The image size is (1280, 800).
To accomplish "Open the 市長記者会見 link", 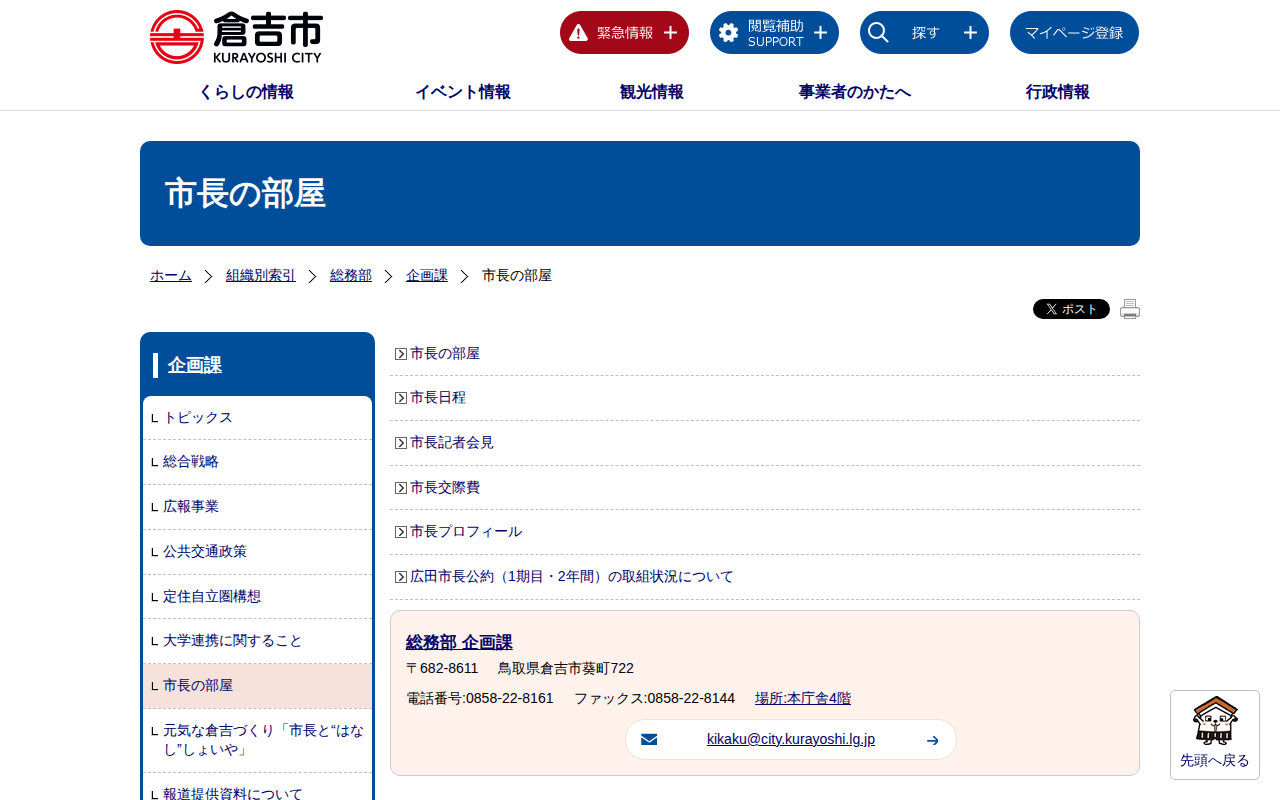I will (x=452, y=443).
